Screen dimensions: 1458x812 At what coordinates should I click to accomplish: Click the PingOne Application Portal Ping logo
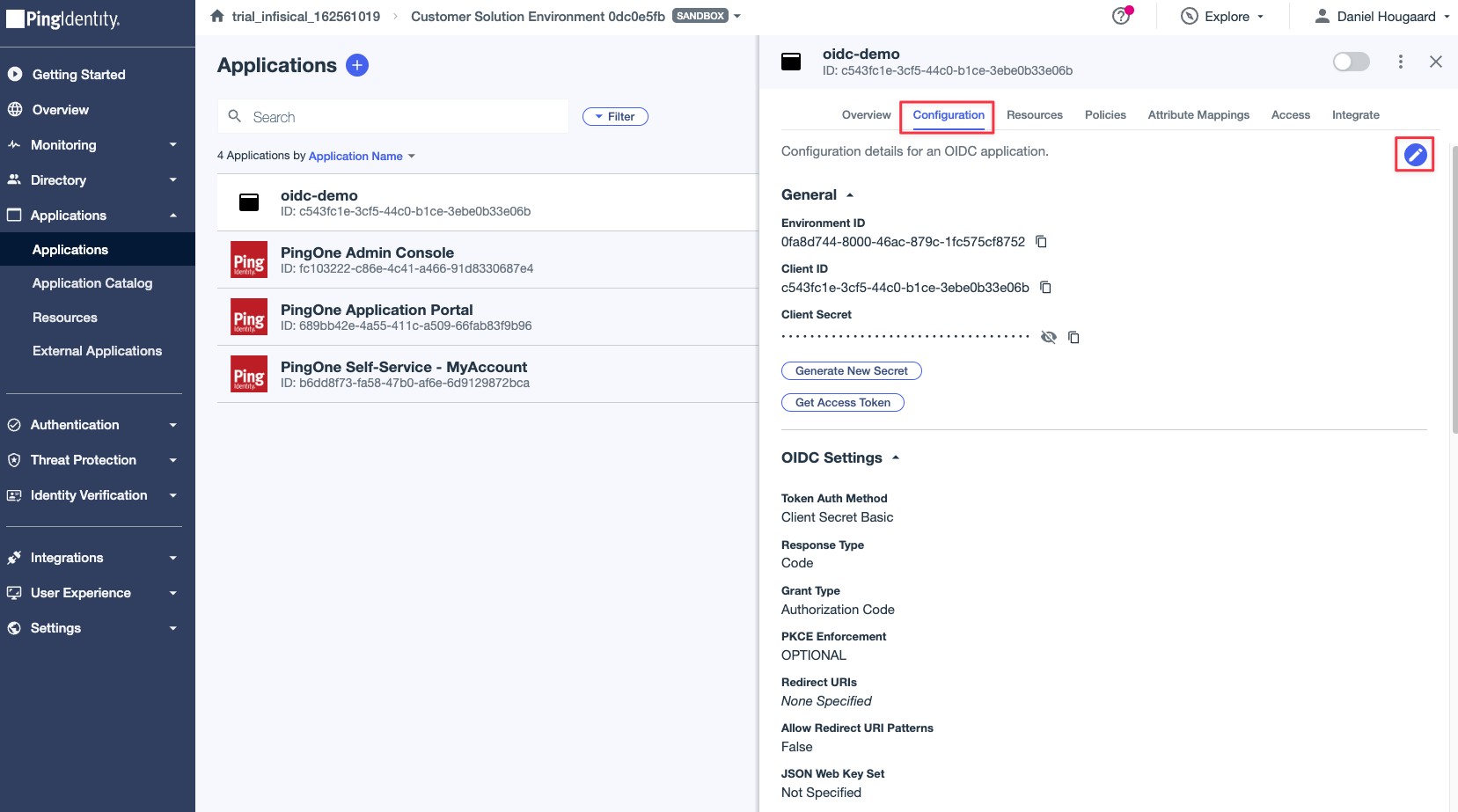click(249, 317)
